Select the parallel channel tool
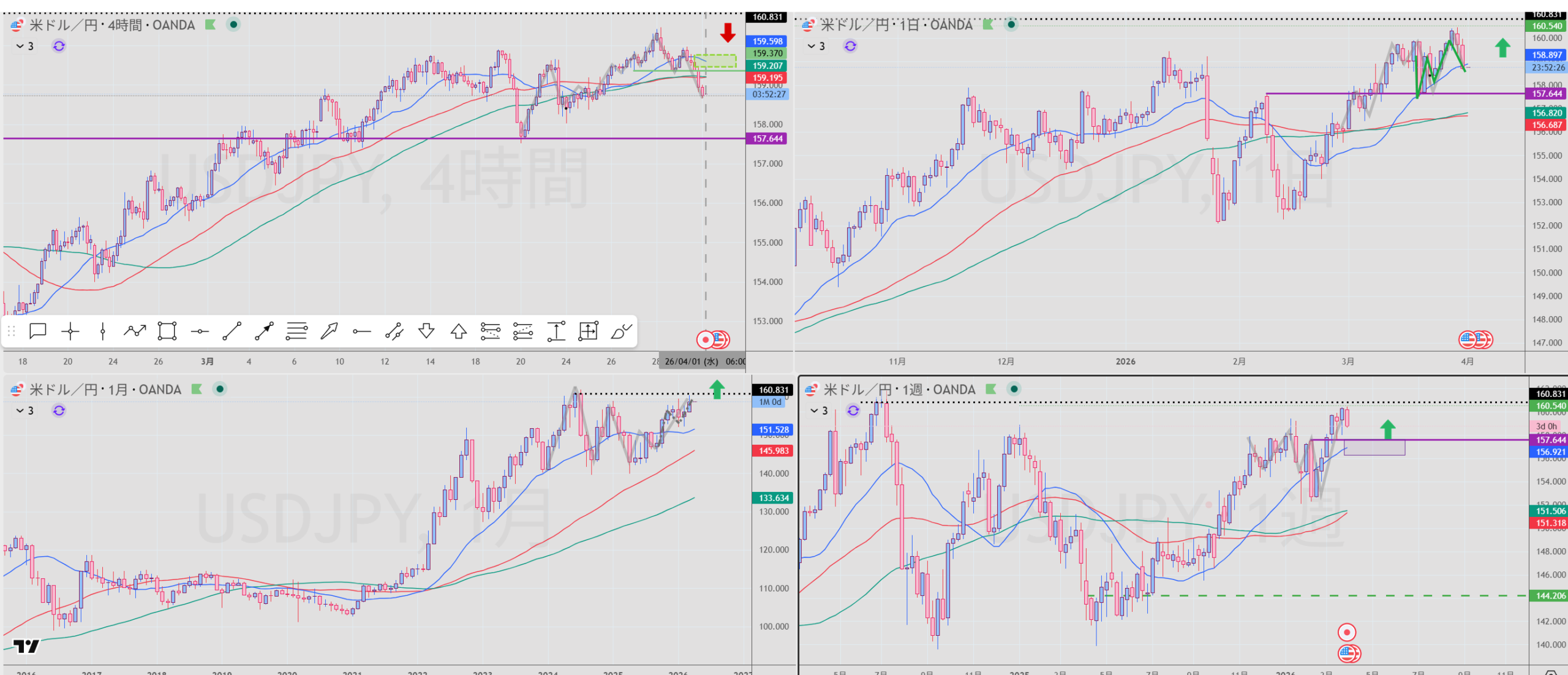Viewport: 1568px width, 675px height. tap(394, 331)
